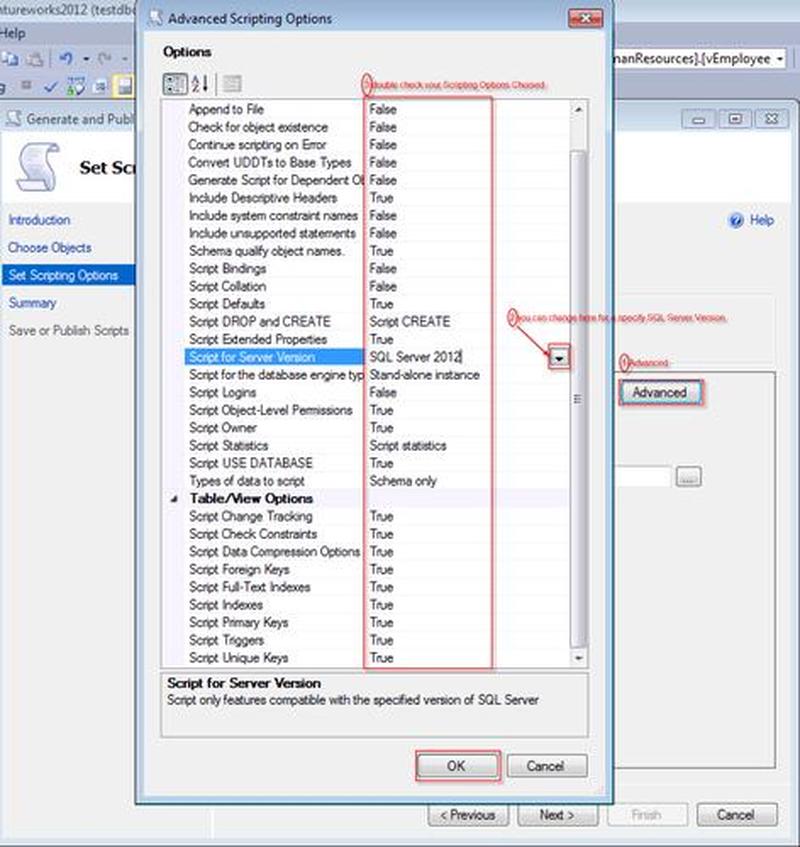The image size is (800, 847).
Task: Click the SQL Server 2012 value field
Action: [456, 358]
